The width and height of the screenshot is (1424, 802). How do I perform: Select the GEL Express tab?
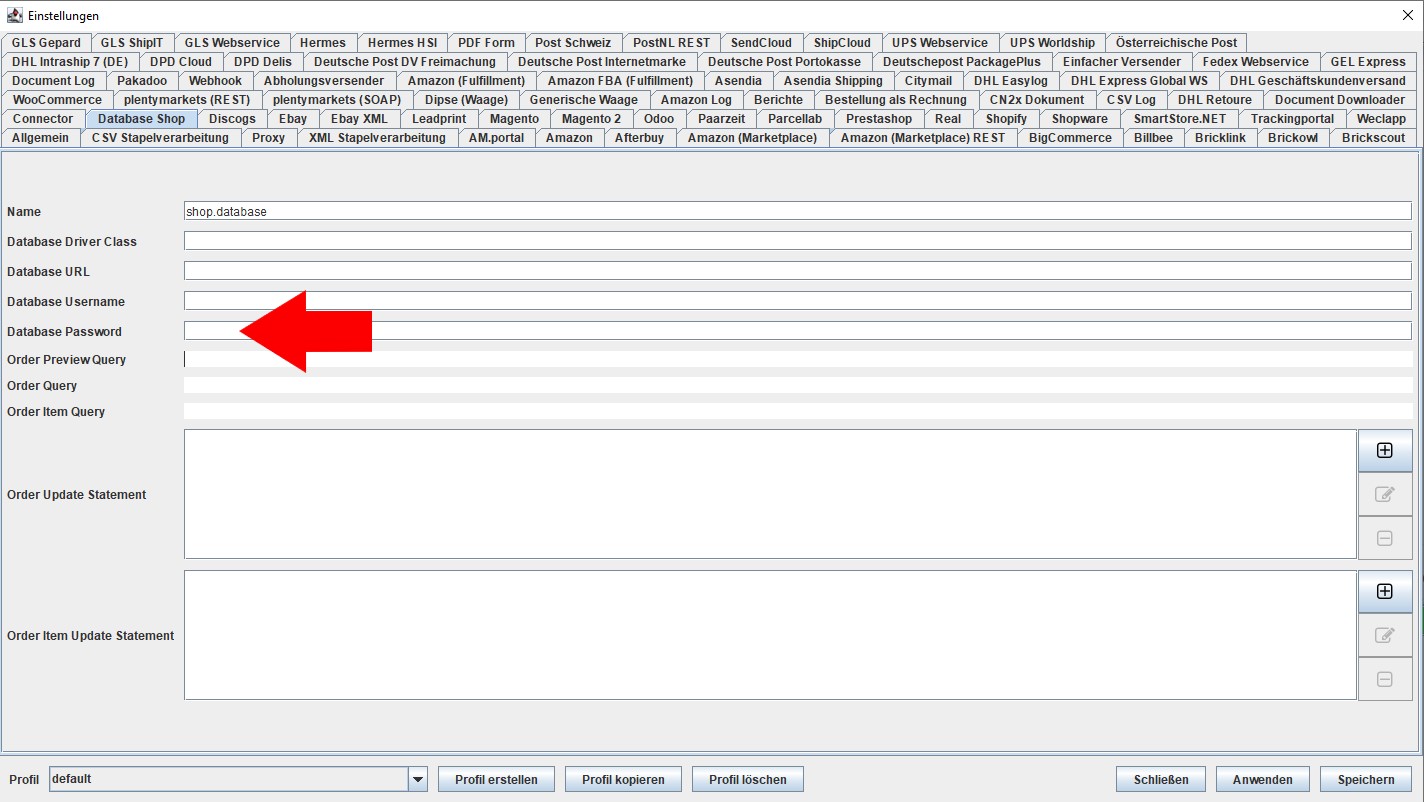(x=1368, y=62)
